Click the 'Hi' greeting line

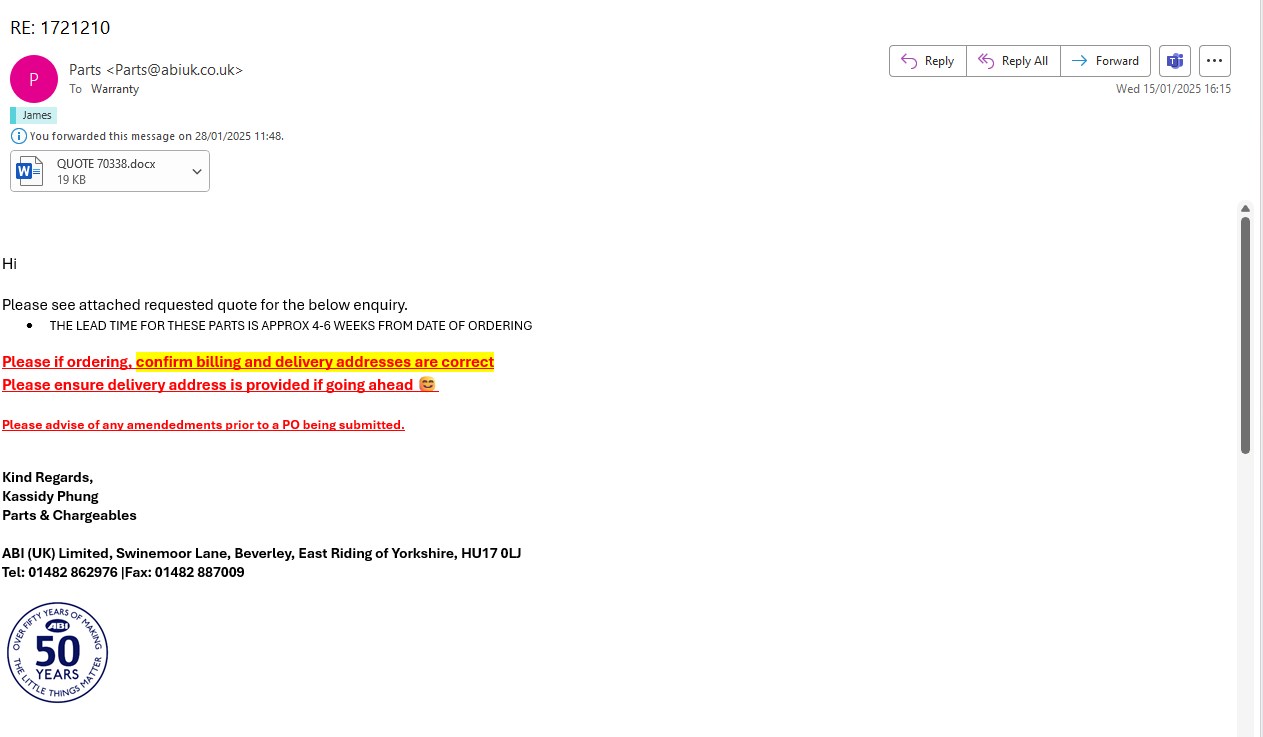[x=9, y=264]
